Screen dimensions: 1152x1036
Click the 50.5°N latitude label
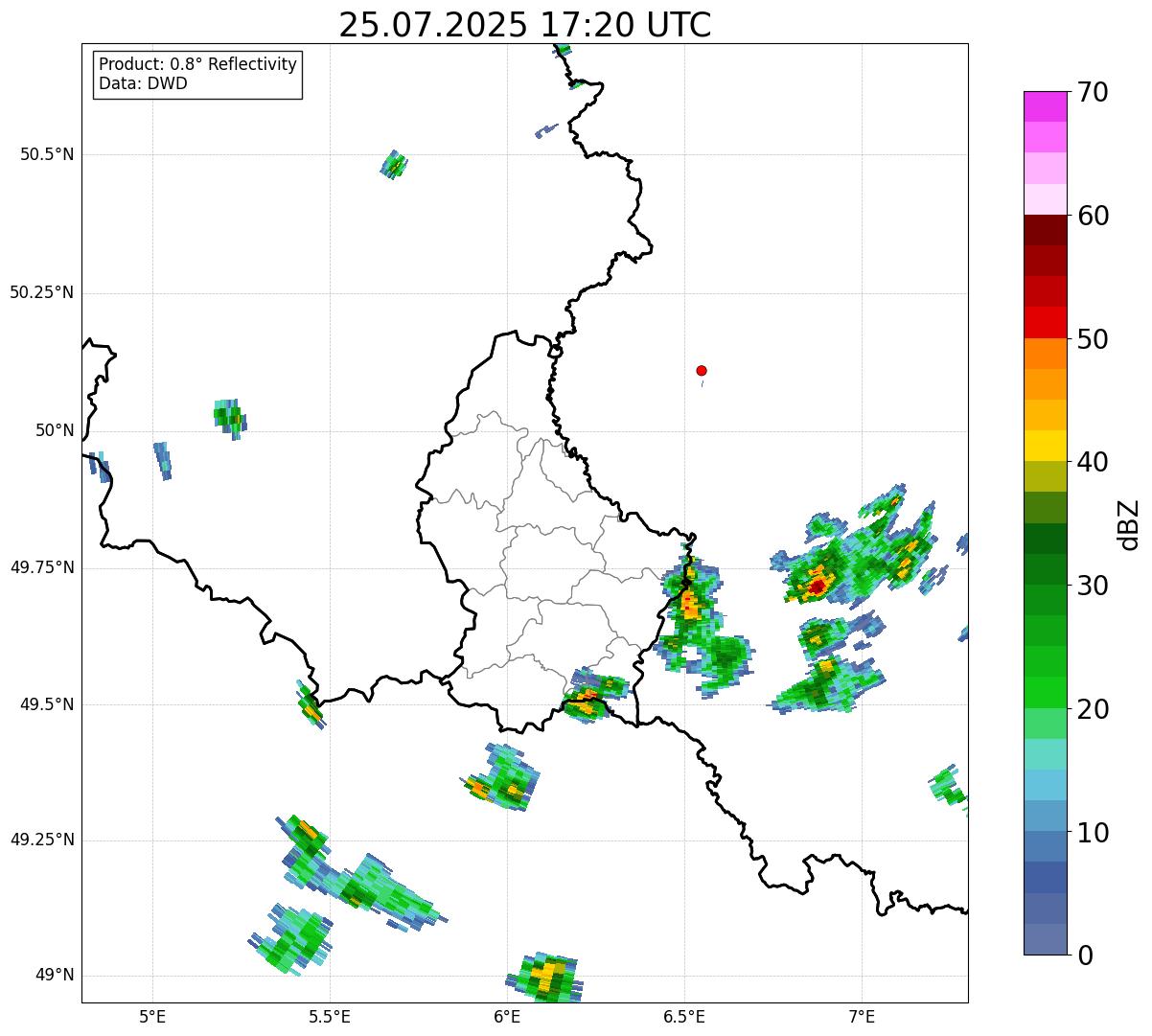(x=47, y=154)
